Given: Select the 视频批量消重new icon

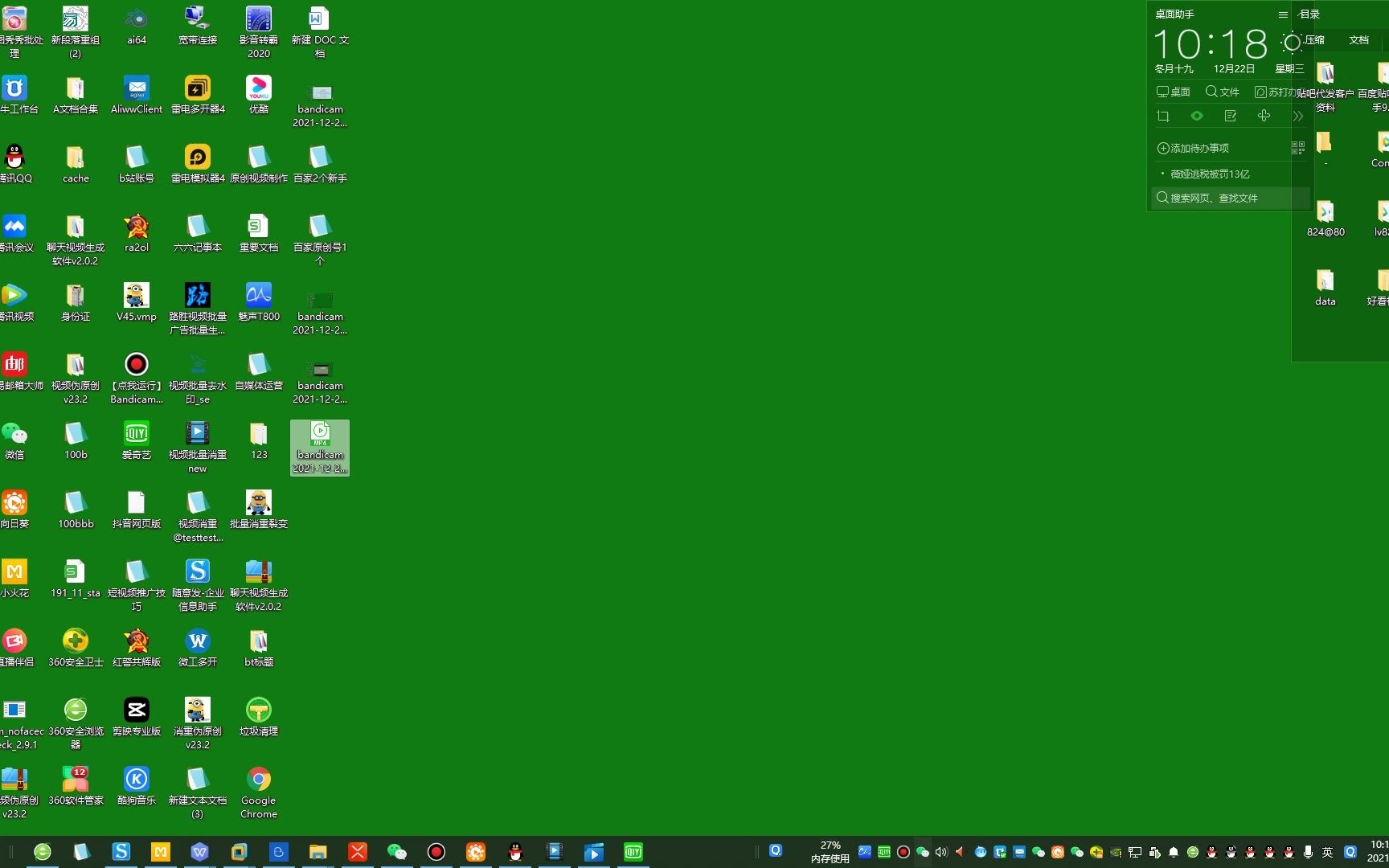Looking at the screenshot, I should point(198,447).
